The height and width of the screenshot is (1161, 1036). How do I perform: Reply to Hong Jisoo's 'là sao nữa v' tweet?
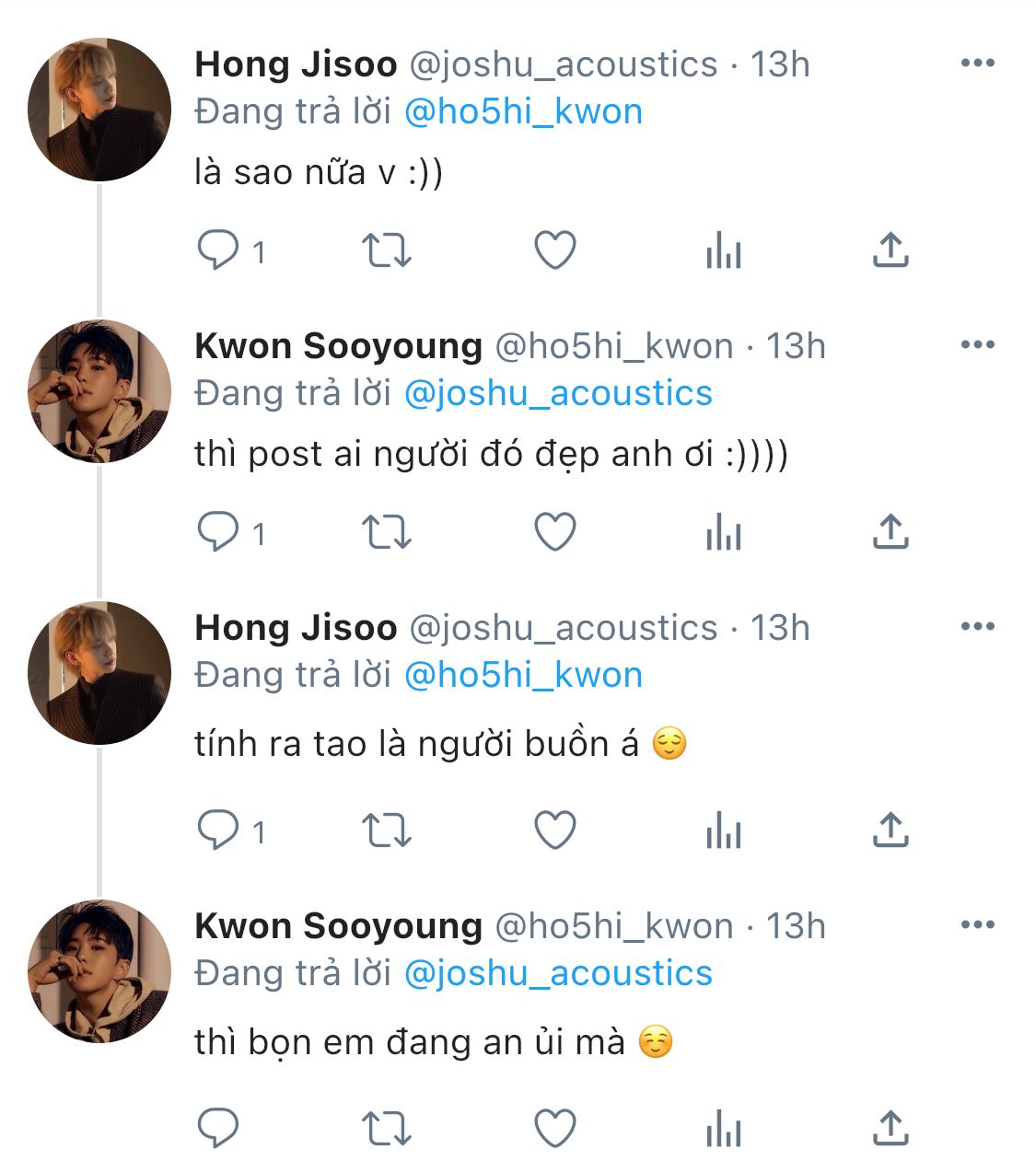pyautogui.click(x=218, y=250)
